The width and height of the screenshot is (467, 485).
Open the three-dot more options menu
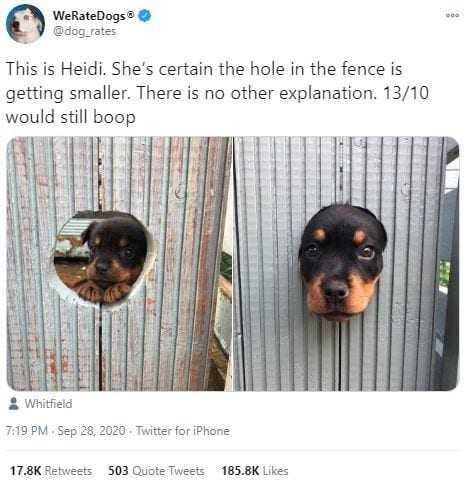(452, 15)
